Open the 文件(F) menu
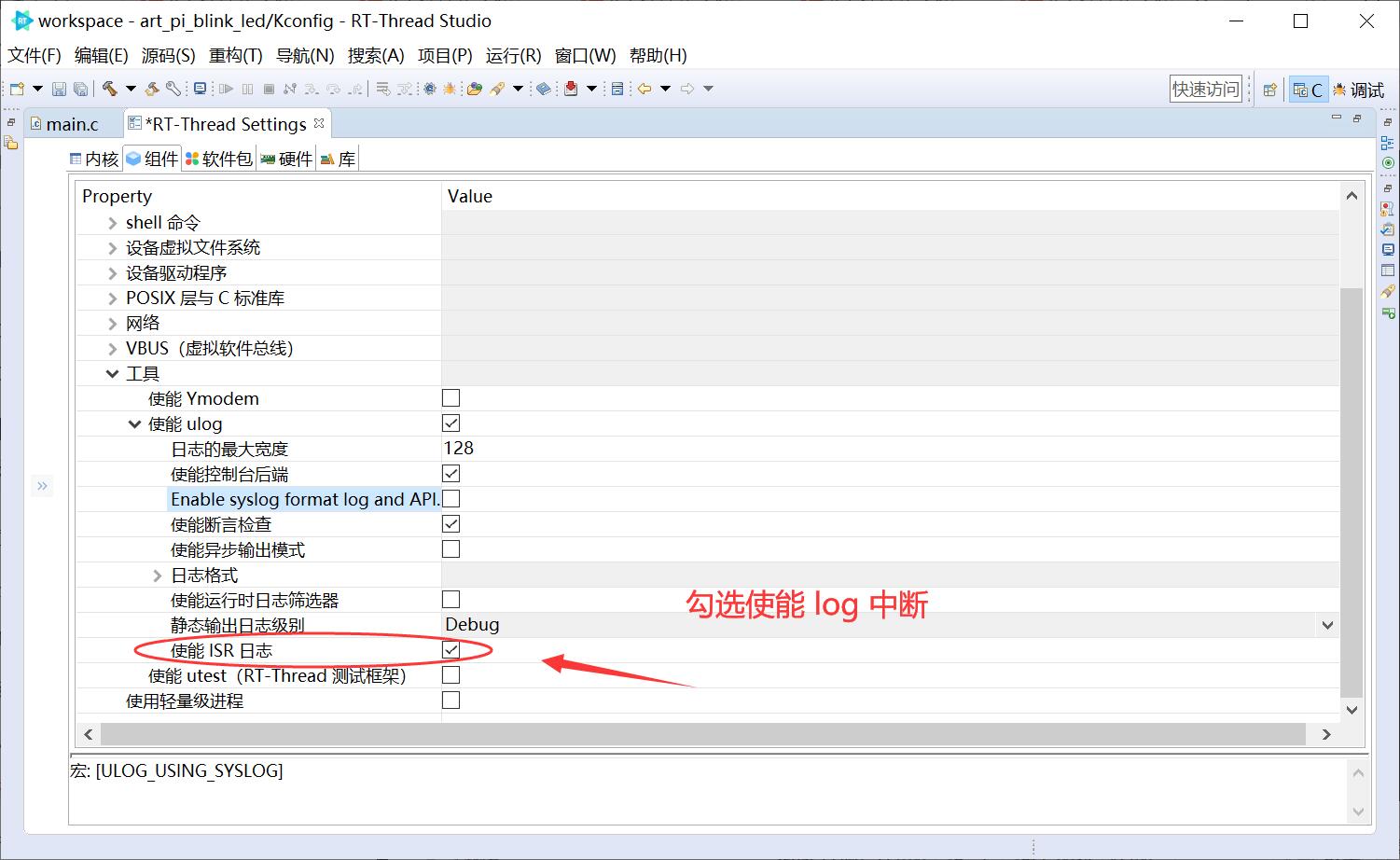 click(35, 55)
